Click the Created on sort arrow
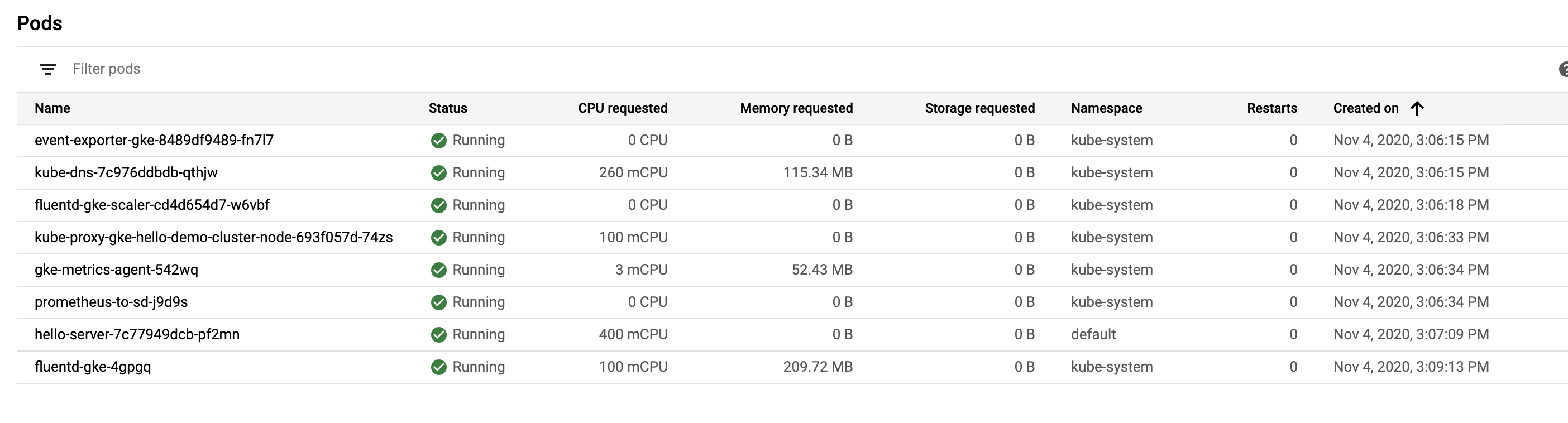The width and height of the screenshot is (1568, 423). tap(1417, 108)
